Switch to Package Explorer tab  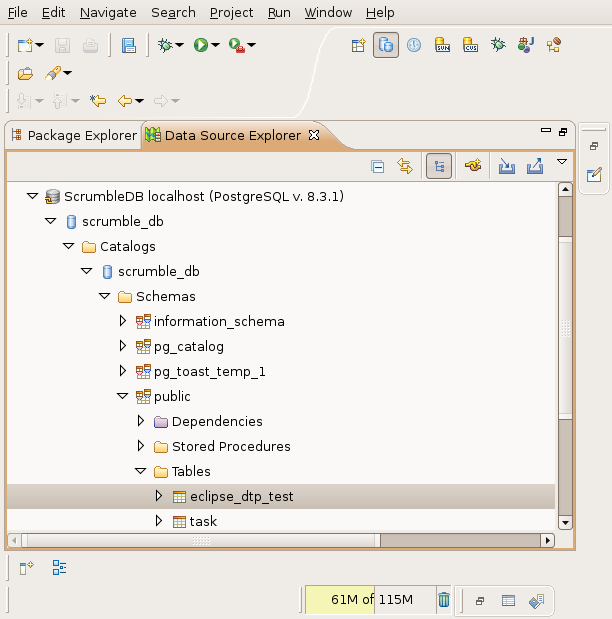(x=74, y=135)
